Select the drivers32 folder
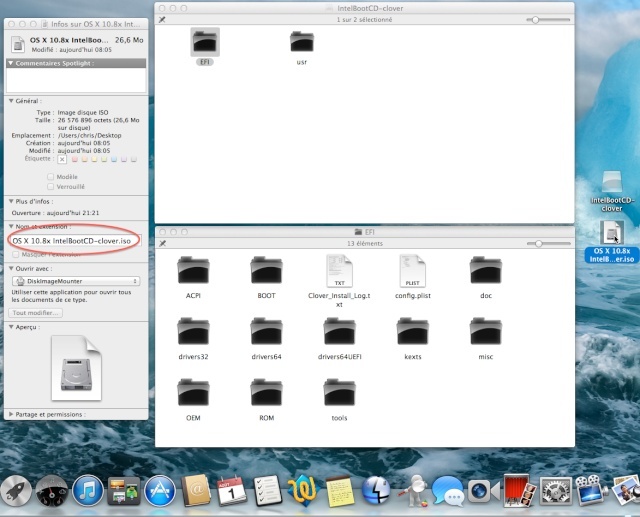This screenshot has height=517, width=640. point(193,331)
